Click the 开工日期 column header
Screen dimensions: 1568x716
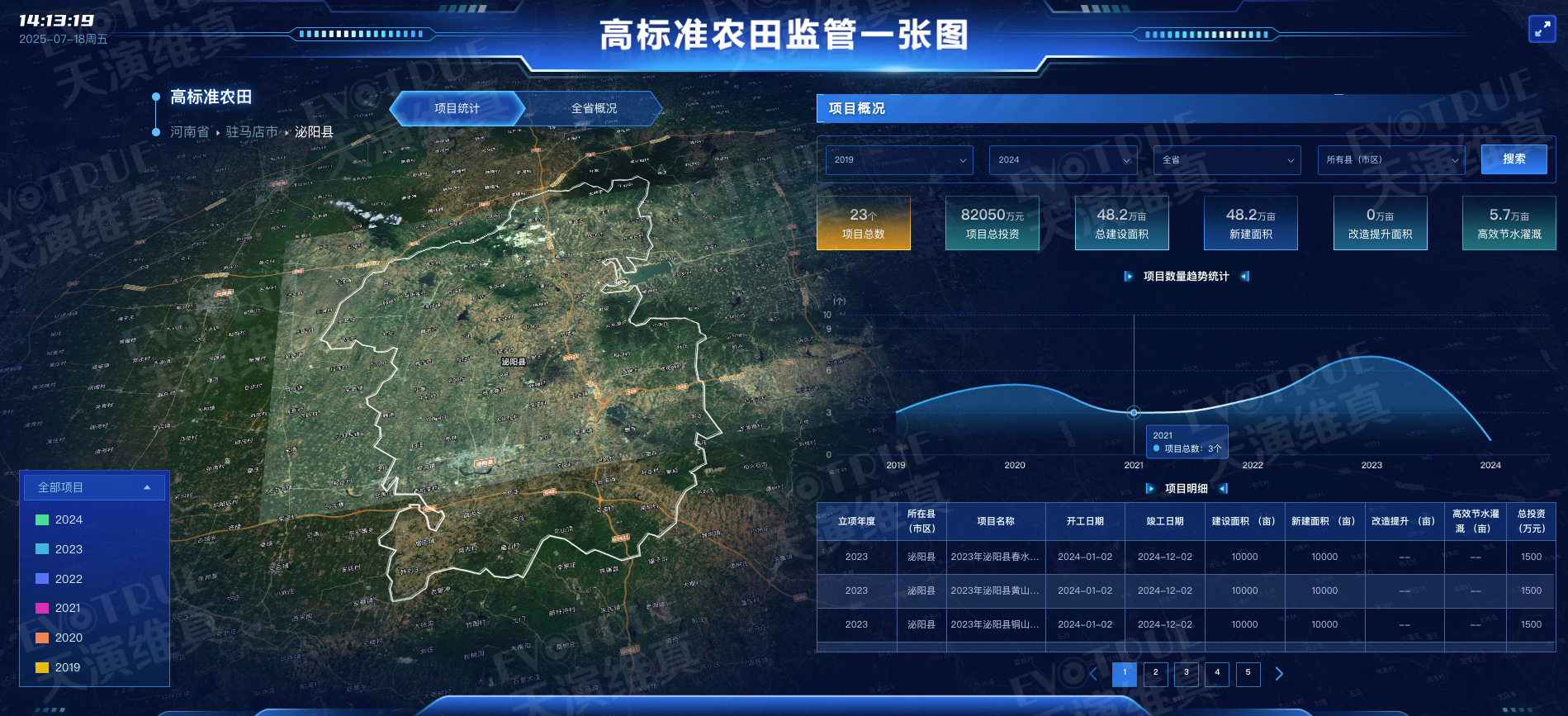(x=1085, y=521)
